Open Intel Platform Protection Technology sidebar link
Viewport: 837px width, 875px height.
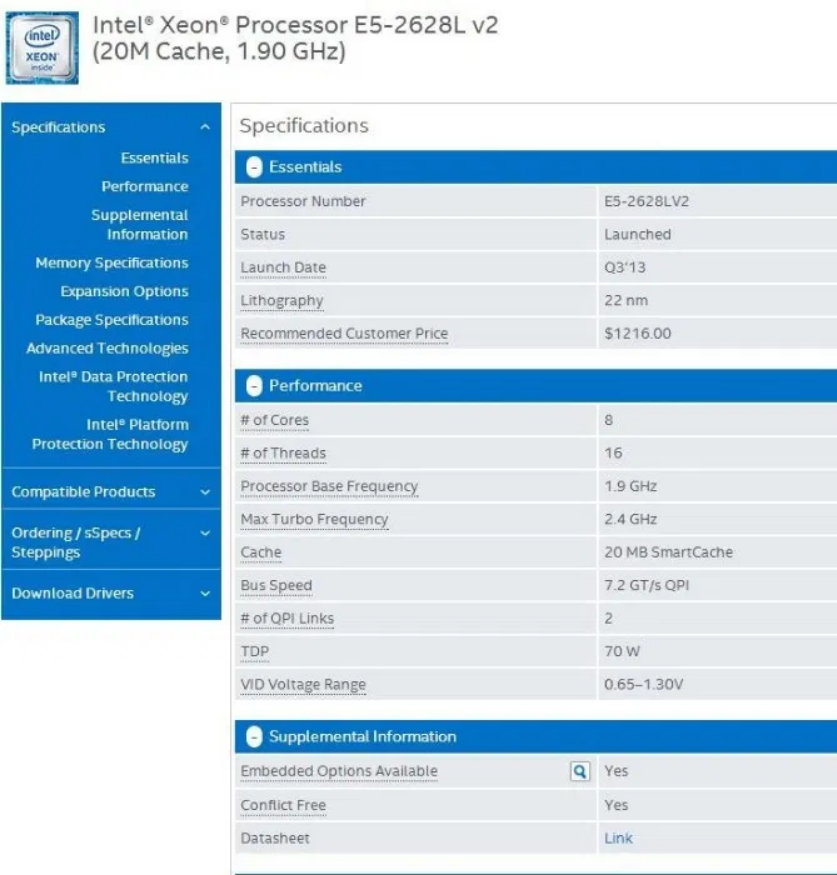[110, 434]
